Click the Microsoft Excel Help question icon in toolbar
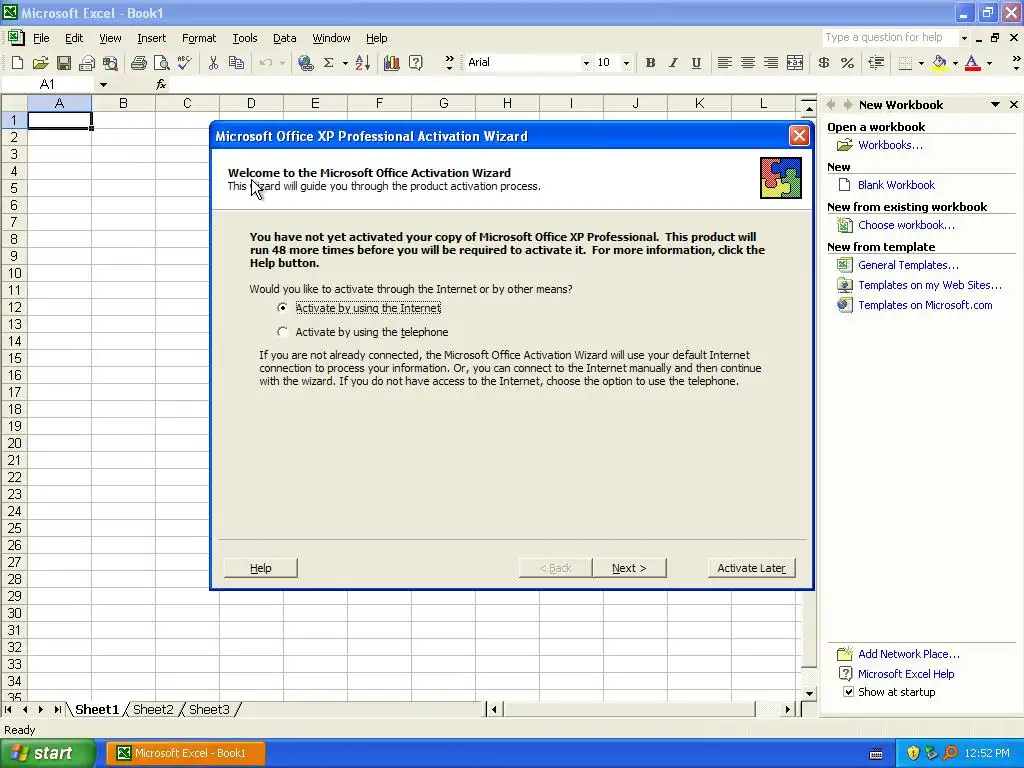Image resolution: width=1024 pixels, height=768 pixels. pos(415,63)
